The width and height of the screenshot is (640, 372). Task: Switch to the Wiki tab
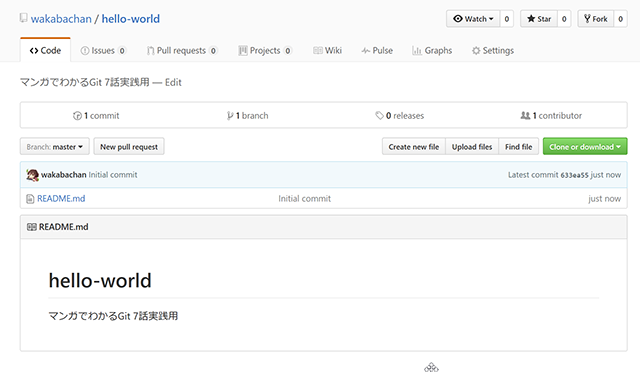point(327,50)
